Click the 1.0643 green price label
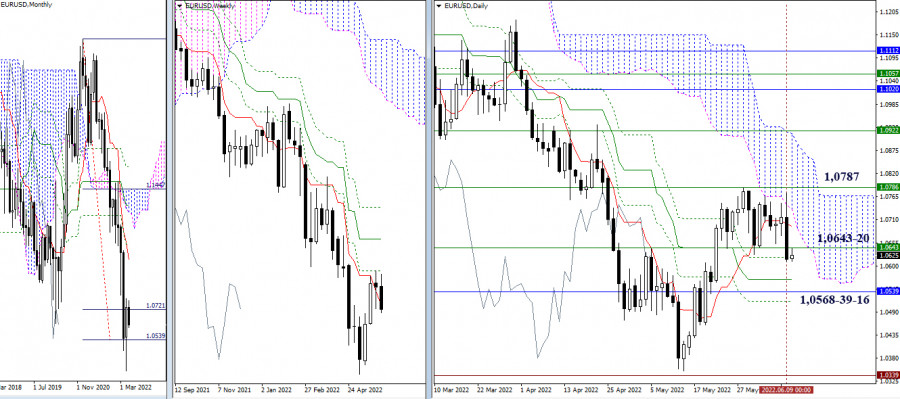The width and height of the screenshot is (900, 399). click(x=887, y=247)
